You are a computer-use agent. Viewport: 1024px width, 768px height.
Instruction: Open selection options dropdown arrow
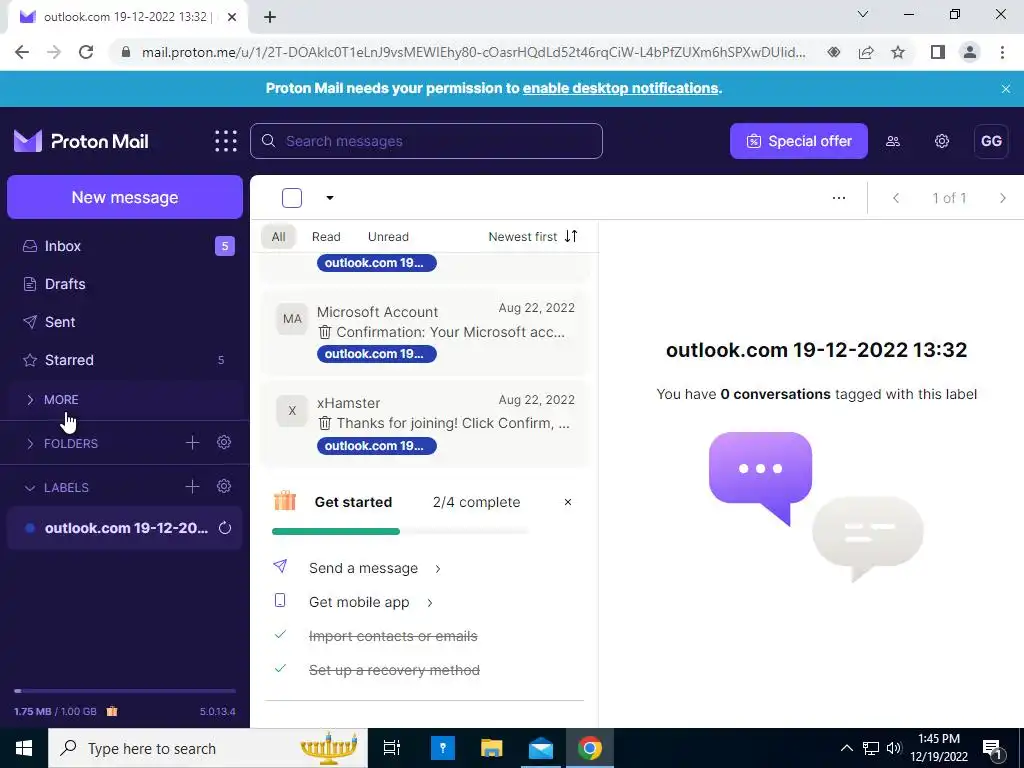330,198
